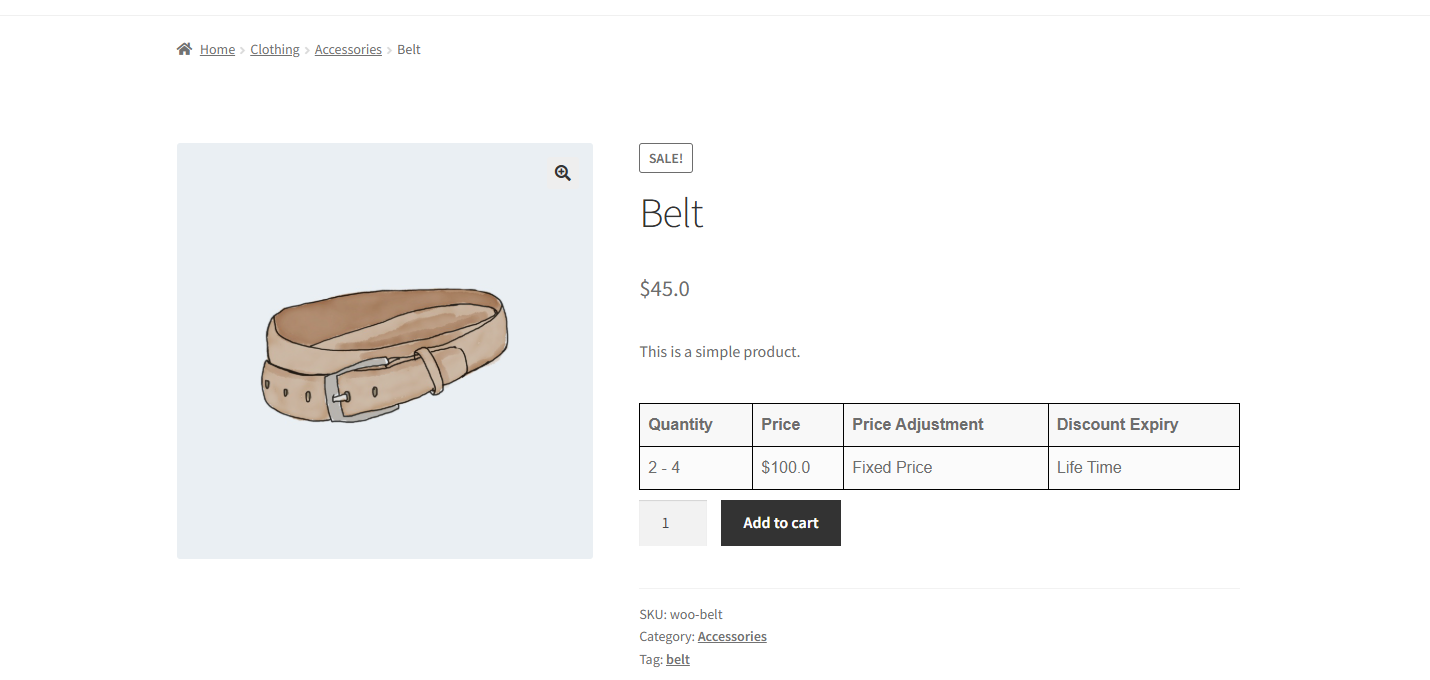This screenshot has width=1430, height=680.
Task: Click the Fixed Price table cell
Action: 892,467
